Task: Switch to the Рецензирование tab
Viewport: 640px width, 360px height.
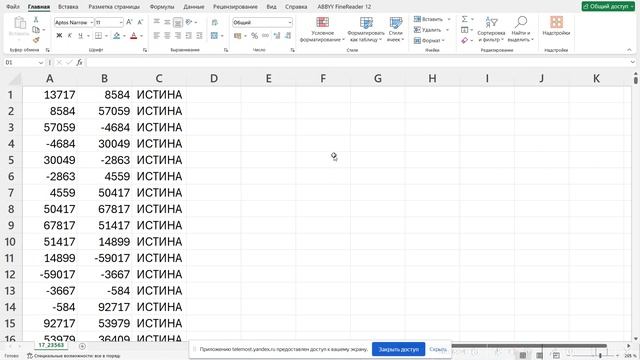Action: click(235, 7)
